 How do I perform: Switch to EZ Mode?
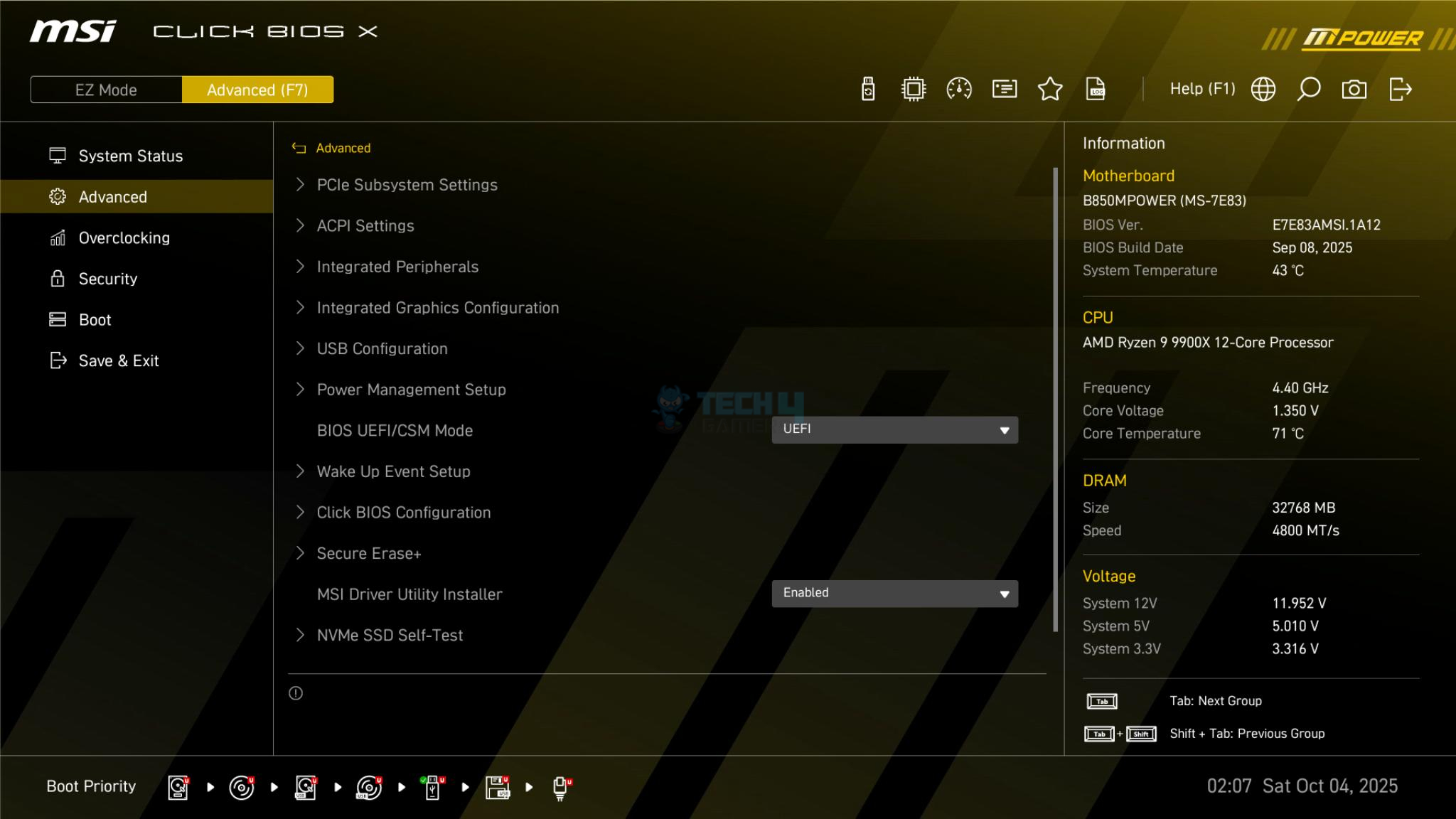click(x=107, y=90)
